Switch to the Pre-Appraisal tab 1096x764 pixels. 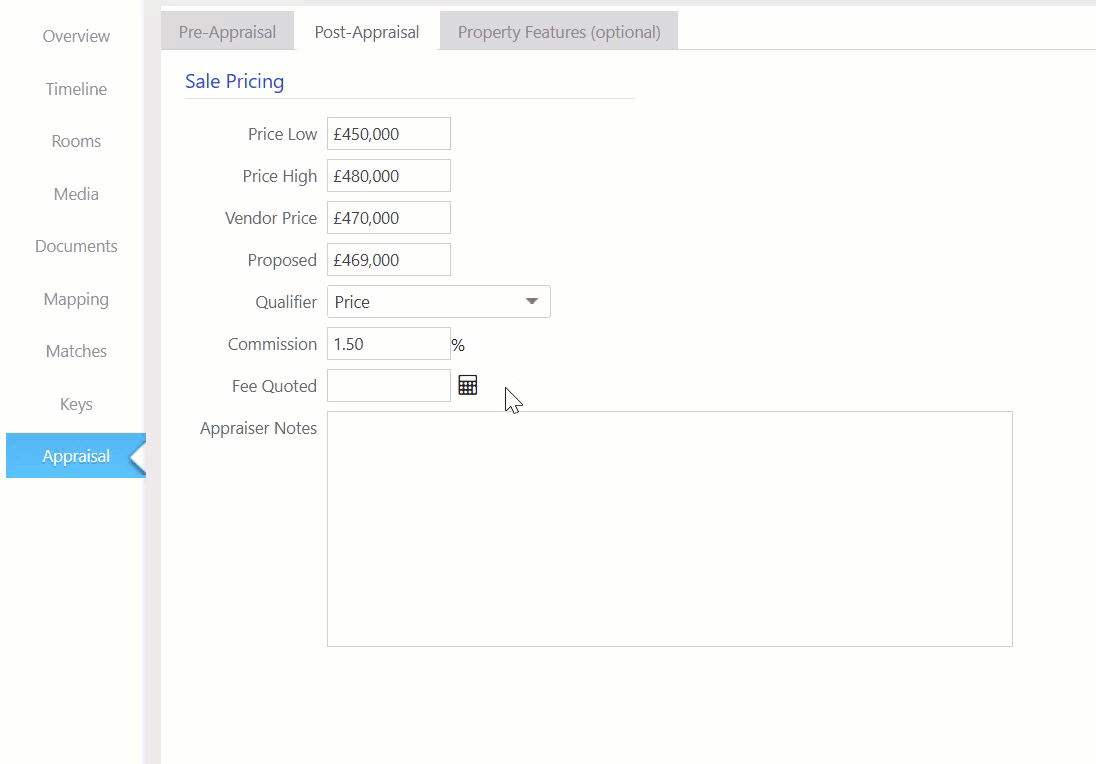(227, 31)
